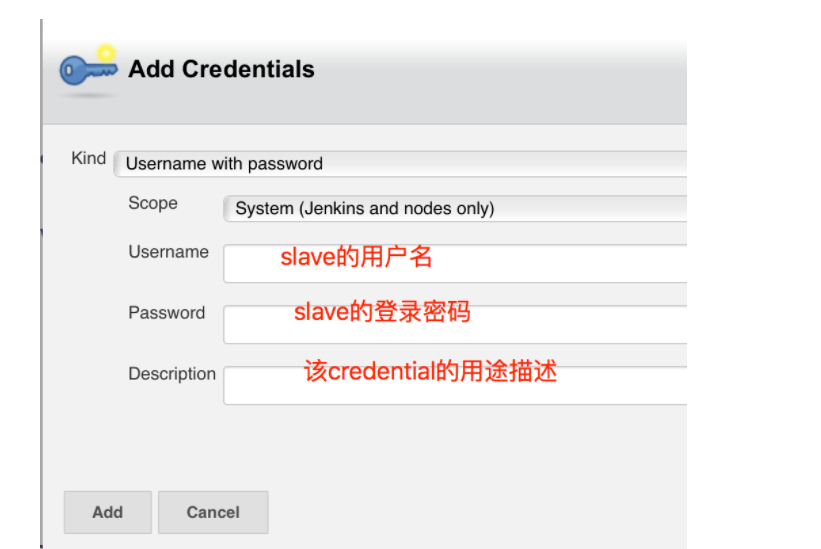Click the red credential purpose annotation
The width and height of the screenshot is (821, 549).
pos(430,371)
